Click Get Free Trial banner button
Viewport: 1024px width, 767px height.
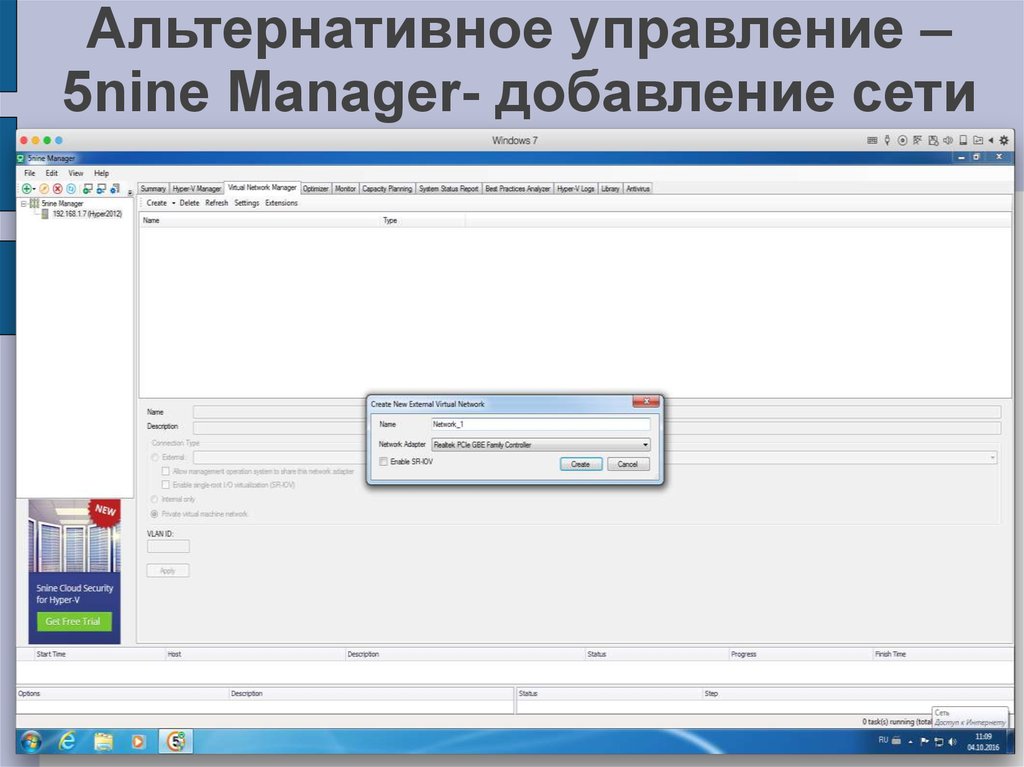coord(74,621)
